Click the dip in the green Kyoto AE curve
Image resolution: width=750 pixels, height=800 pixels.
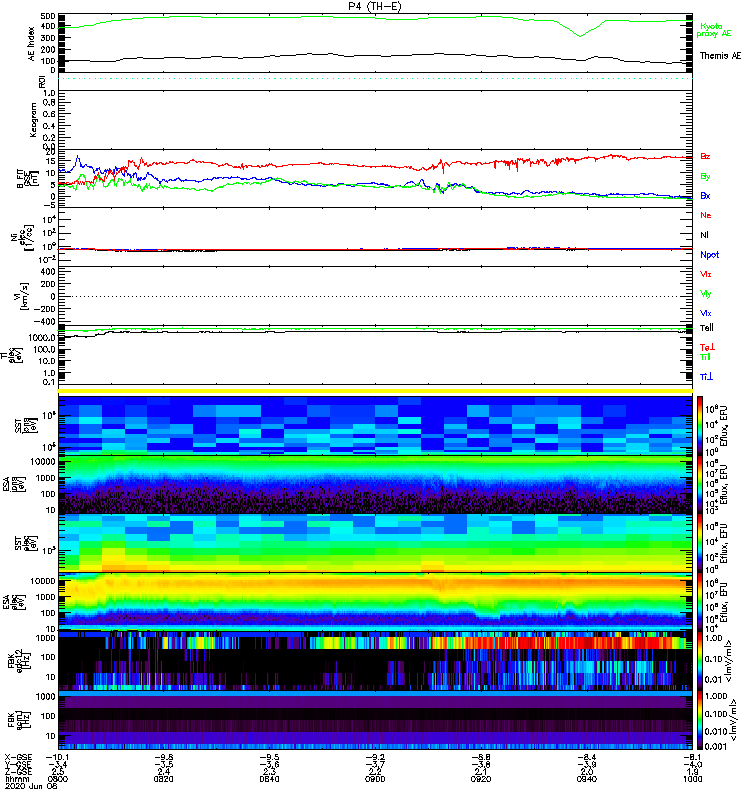pyautogui.click(x=580, y=36)
